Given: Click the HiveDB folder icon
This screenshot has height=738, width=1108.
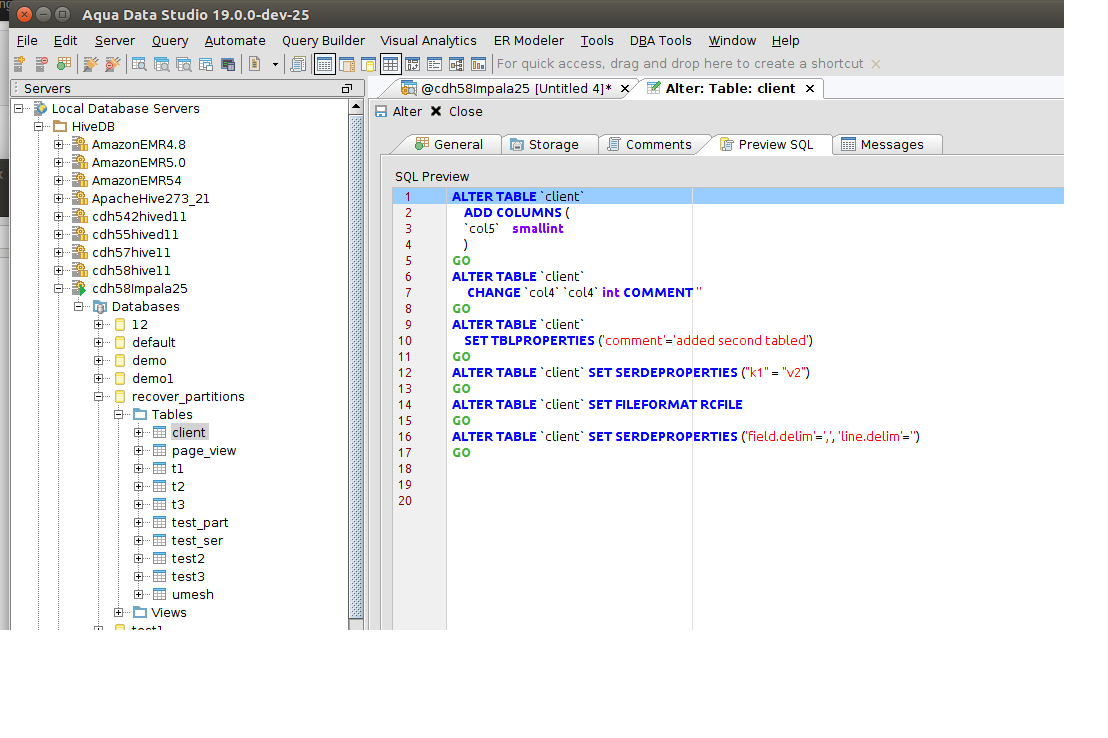Looking at the screenshot, I should click(x=60, y=127).
